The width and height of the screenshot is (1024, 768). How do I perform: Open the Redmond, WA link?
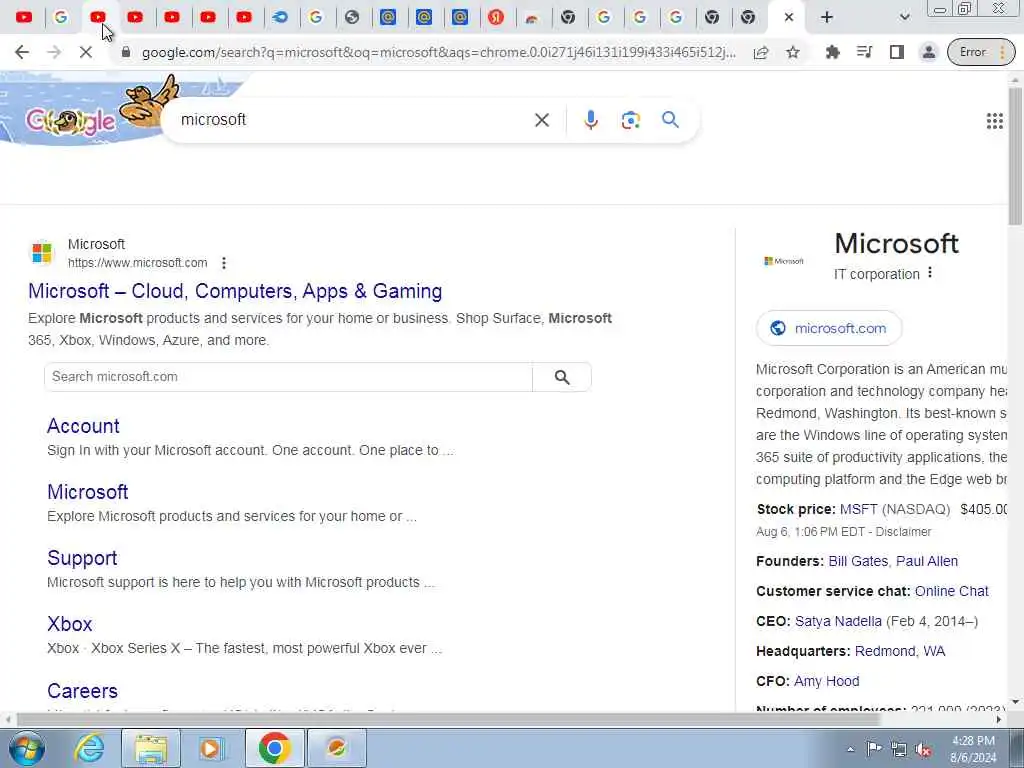pos(900,652)
